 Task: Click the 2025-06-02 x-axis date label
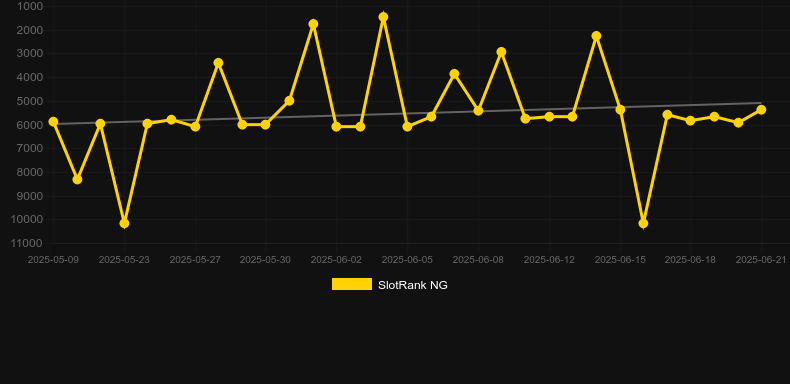[x=336, y=260]
